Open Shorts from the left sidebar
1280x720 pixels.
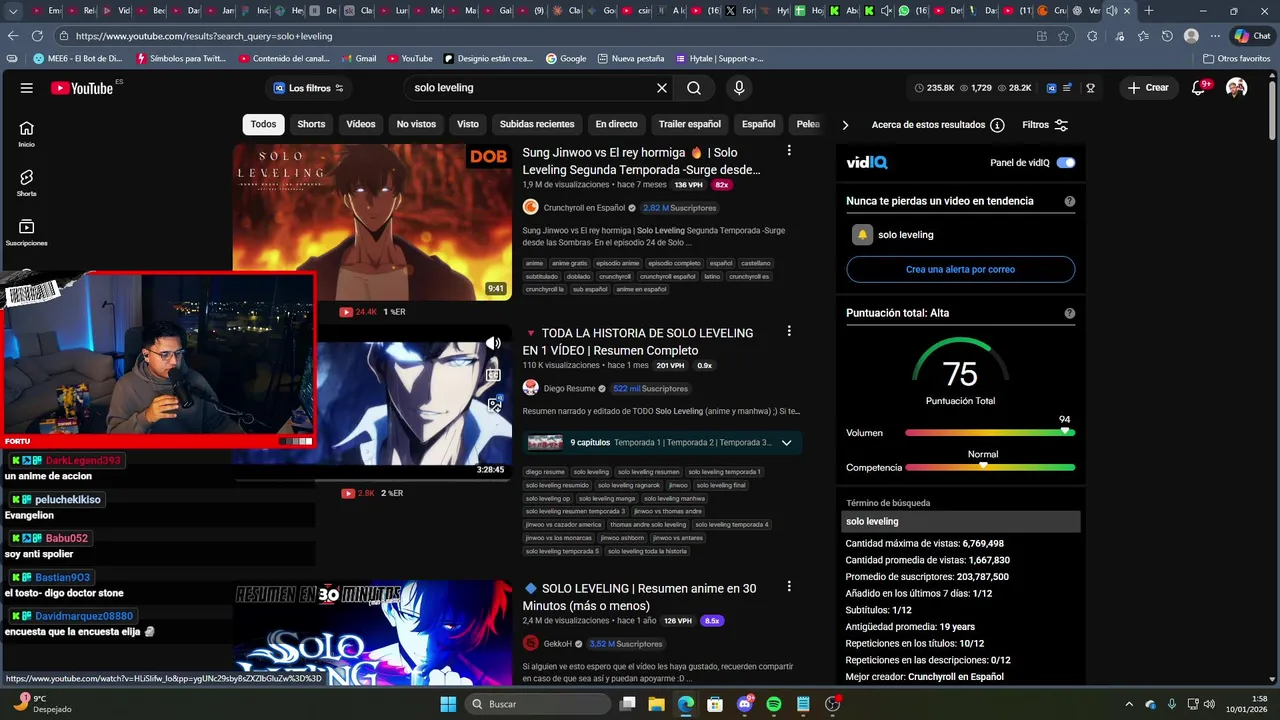point(27,183)
